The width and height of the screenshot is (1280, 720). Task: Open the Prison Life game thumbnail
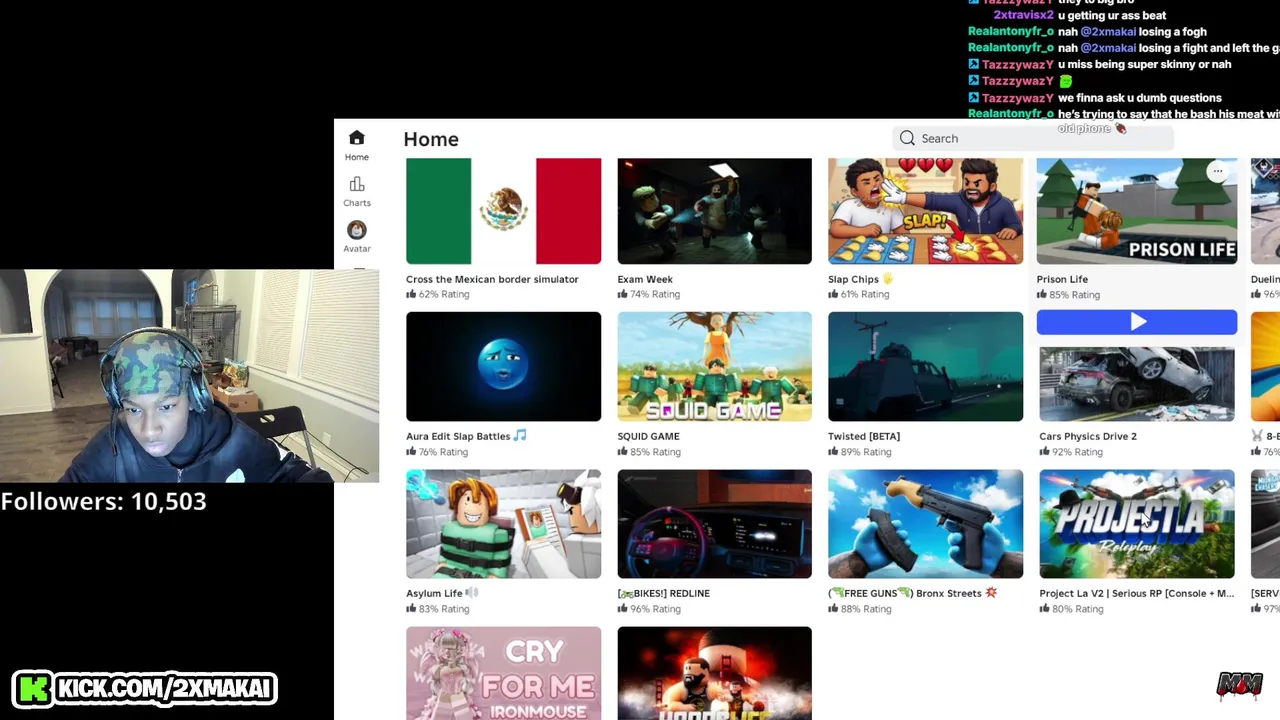pos(1137,211)
